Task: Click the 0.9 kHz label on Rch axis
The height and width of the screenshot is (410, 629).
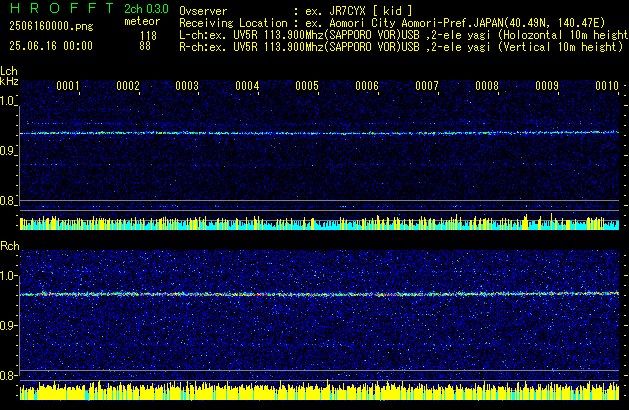Action: [7, 325]
